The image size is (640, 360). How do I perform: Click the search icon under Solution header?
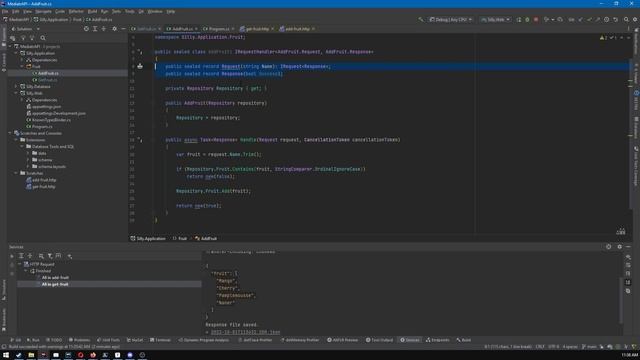[x=43, y=38]
